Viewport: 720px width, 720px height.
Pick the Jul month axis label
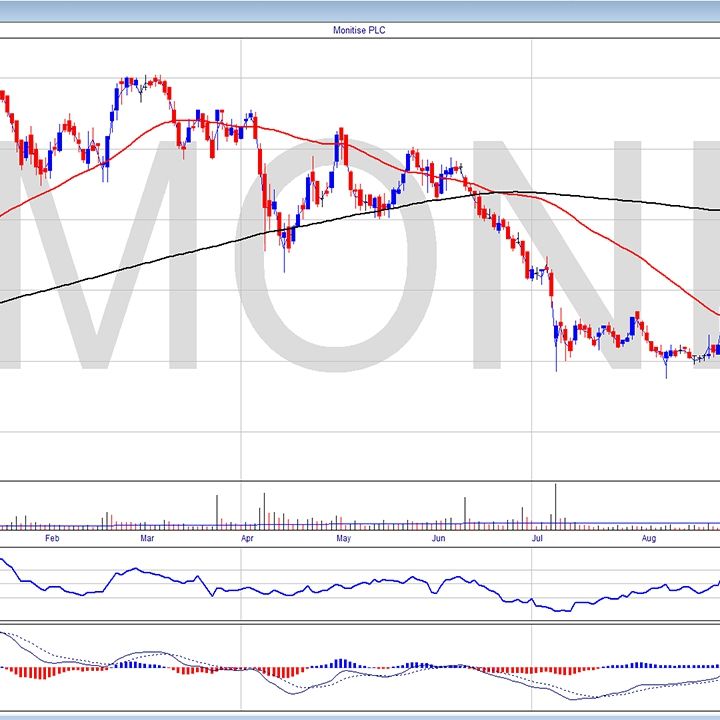pos(537,539)
